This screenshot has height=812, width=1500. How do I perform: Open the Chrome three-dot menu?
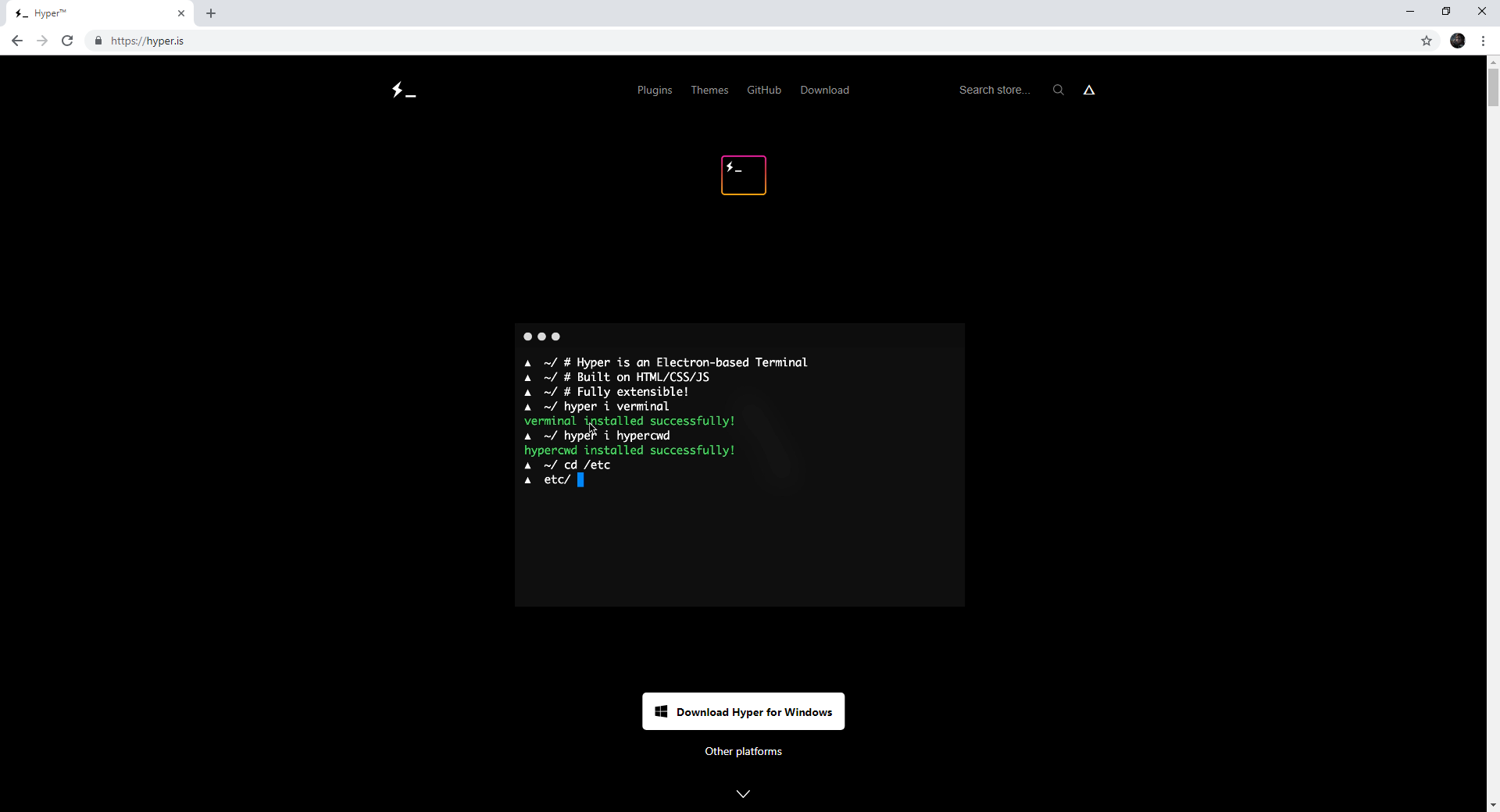1483,41
